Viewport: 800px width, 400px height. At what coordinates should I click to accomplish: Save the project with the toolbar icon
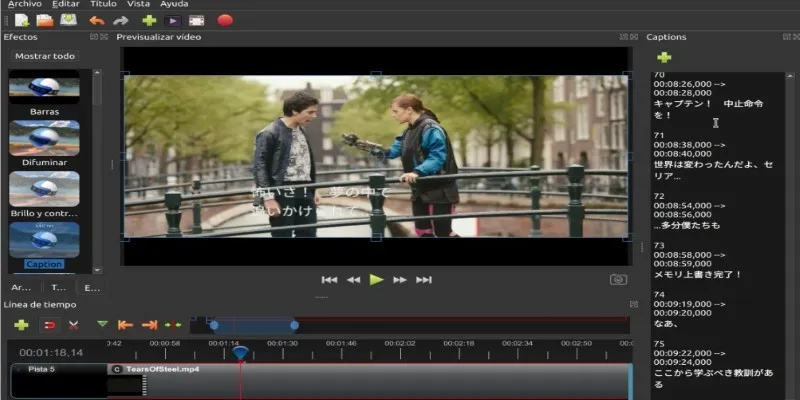click(x=68, y=20)
